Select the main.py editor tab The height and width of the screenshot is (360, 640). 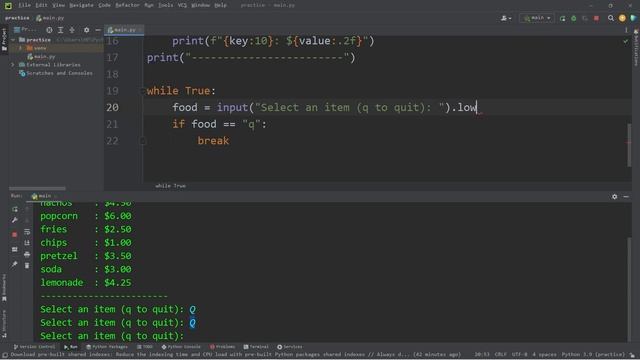(124, 30)
